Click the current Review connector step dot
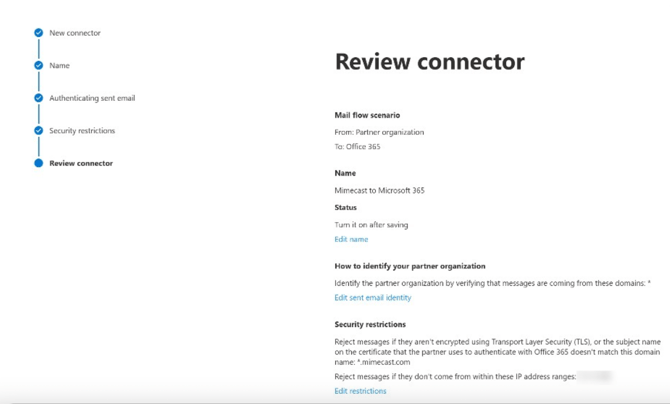 pos(38,163)
